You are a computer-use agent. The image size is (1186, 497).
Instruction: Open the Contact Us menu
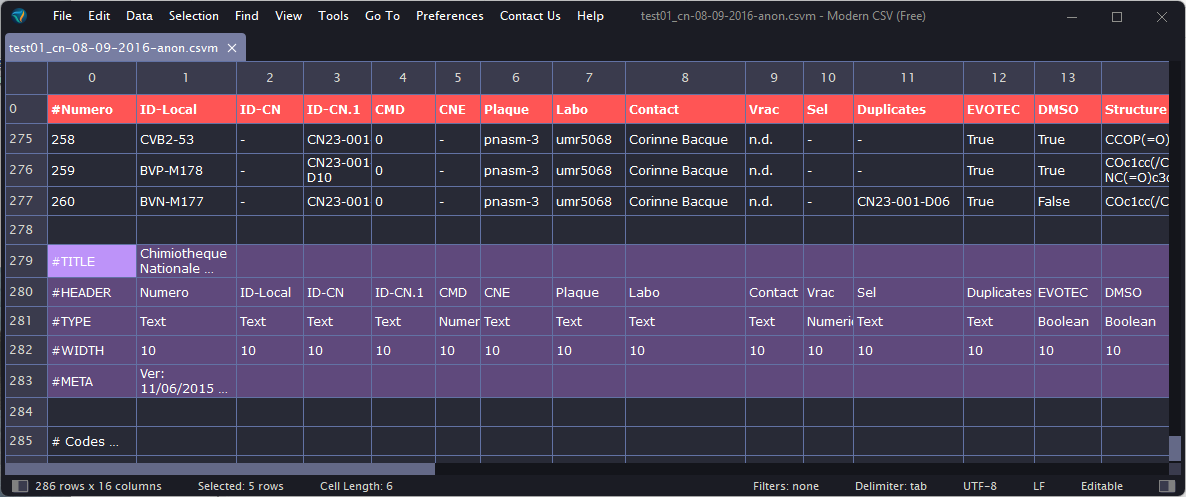pos(530,16)
